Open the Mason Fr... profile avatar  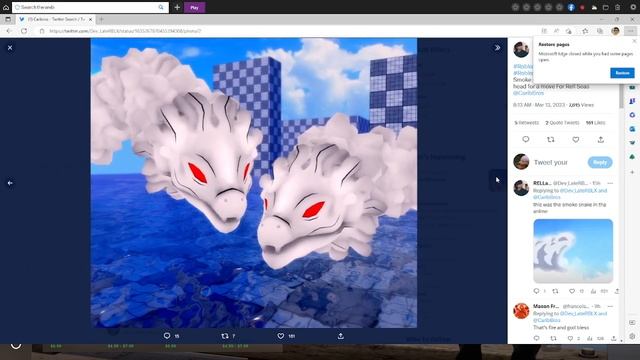[x=521, y=311]
